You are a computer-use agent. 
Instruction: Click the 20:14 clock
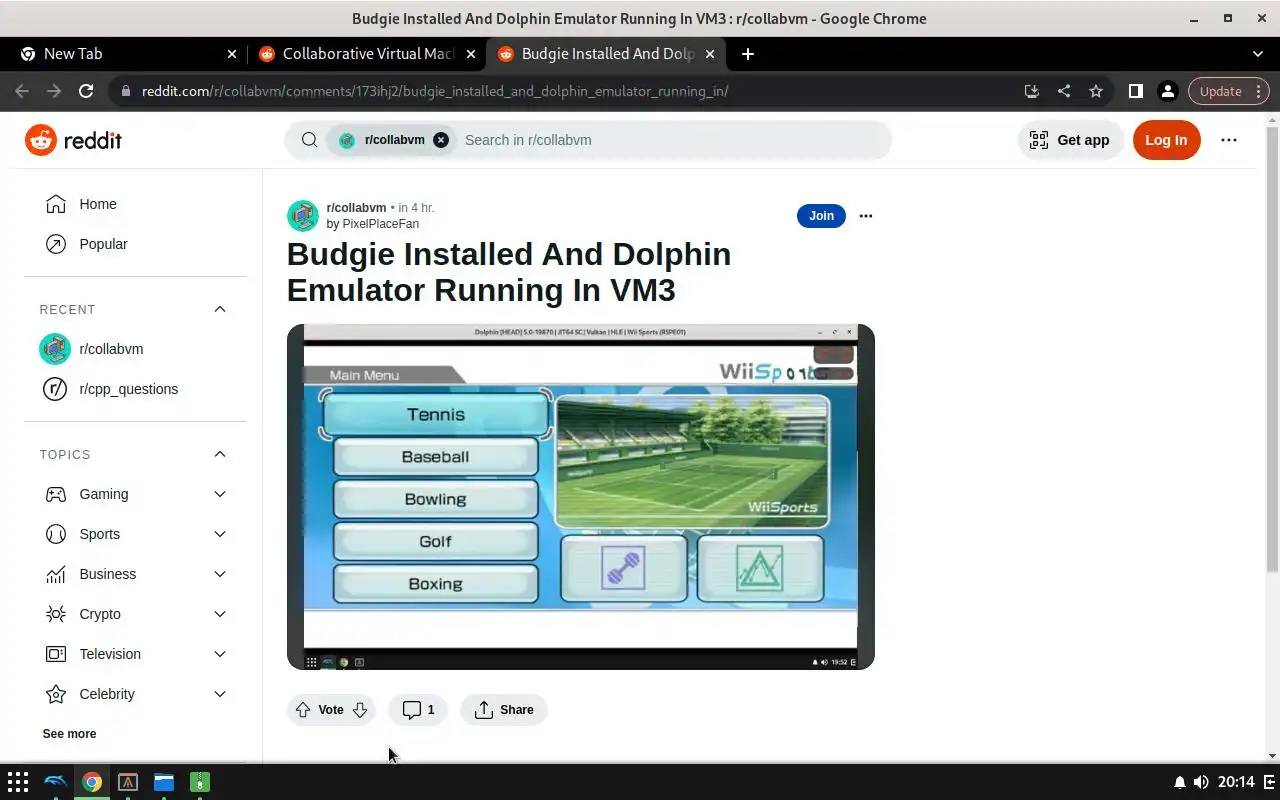point(1237,782)
